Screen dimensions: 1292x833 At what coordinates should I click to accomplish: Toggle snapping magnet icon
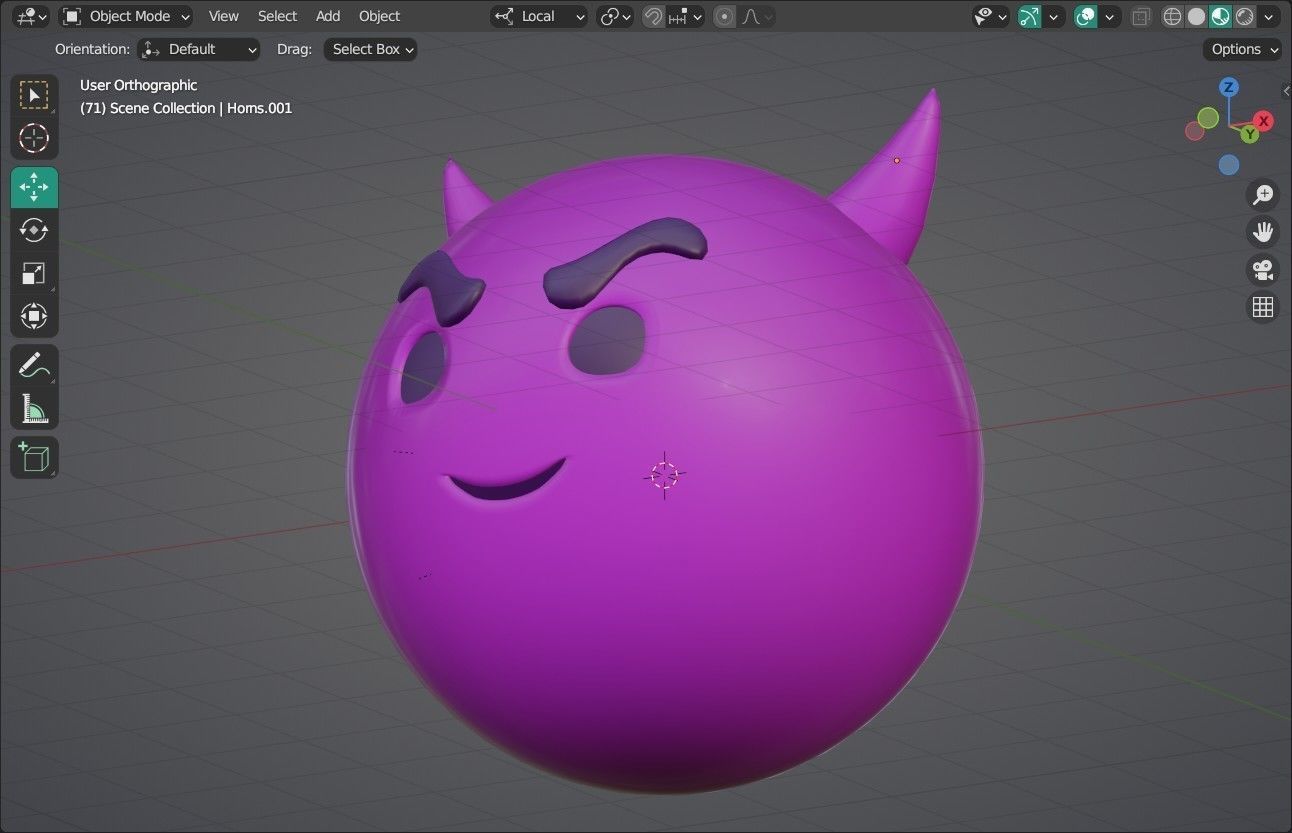(x=653, y=16)
